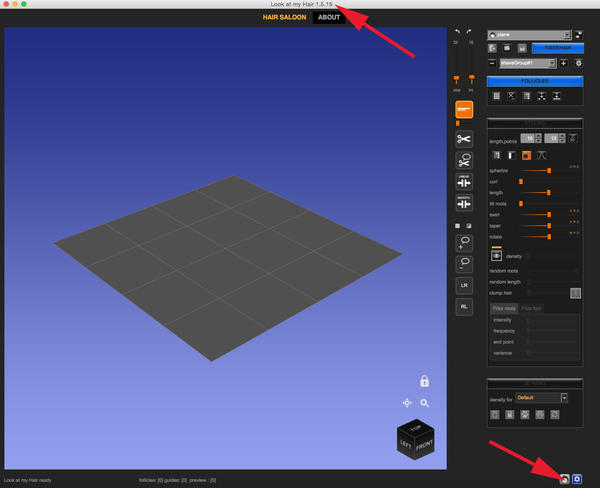Click the RL mirror button
The width and height of the screenshot is (600, 488).
pyautogui.click(x=464, y=307)
